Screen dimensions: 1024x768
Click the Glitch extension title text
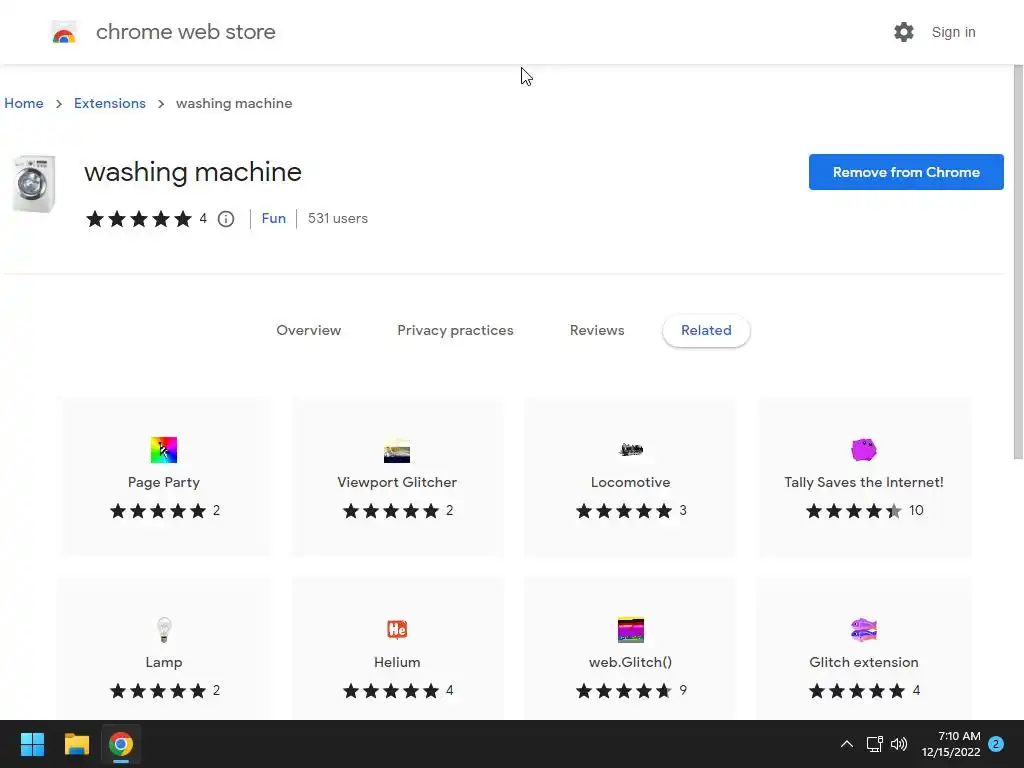point(864,662)
